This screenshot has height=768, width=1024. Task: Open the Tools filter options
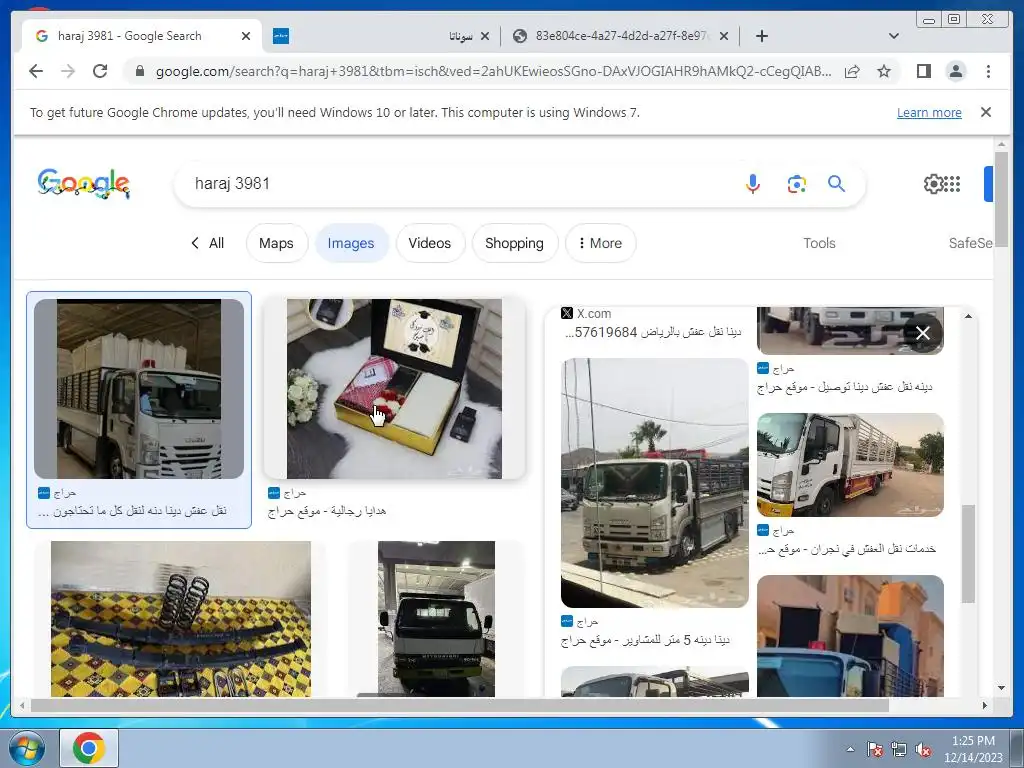click(819, 243)
